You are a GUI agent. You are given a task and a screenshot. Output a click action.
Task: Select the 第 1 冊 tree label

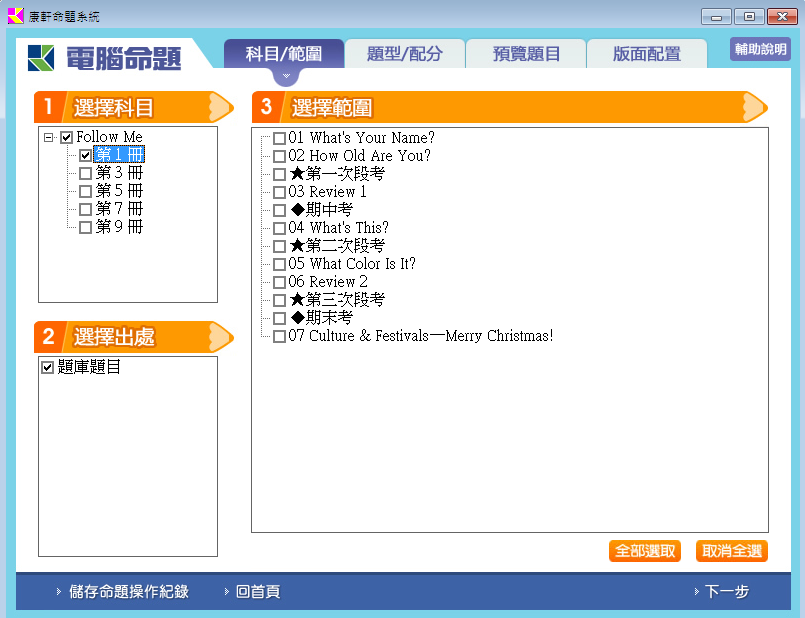(x=119, y=154)
